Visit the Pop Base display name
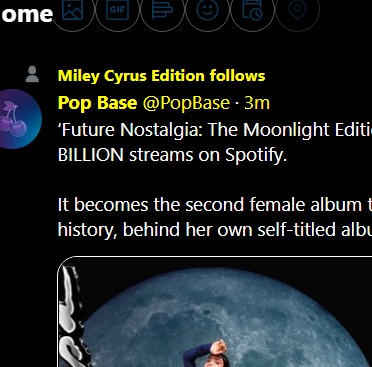This screenshot has height=367, width=372. [x=97, y=103]
